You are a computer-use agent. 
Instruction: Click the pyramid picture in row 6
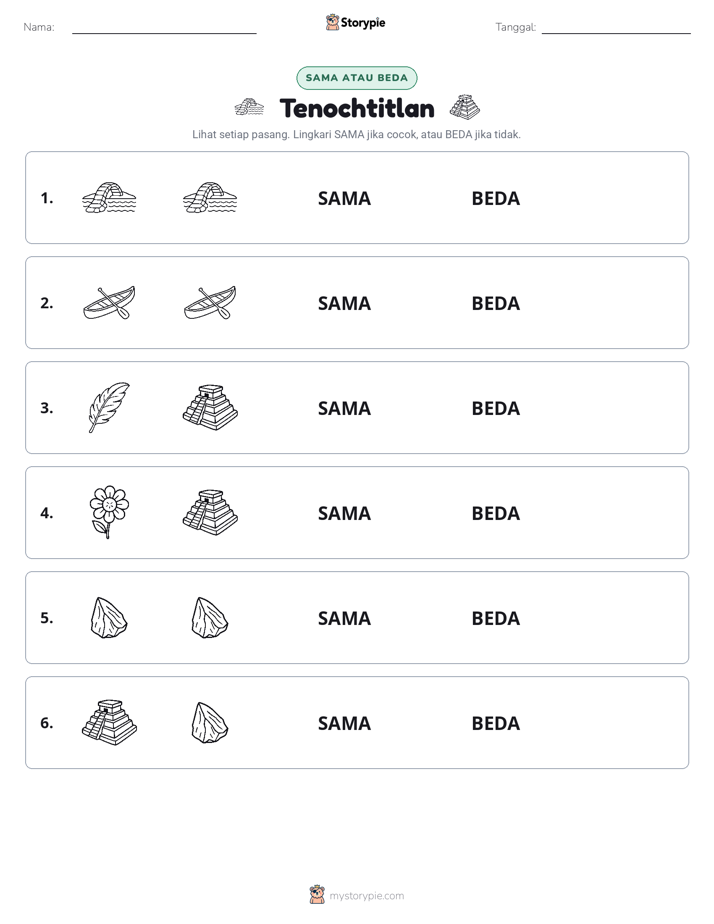109,722
